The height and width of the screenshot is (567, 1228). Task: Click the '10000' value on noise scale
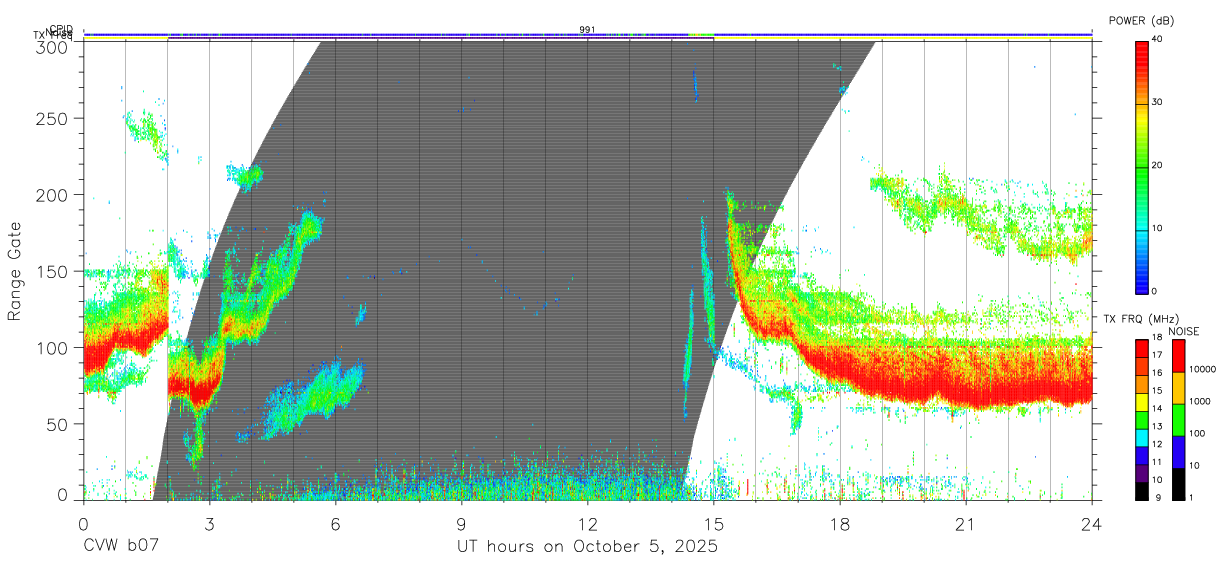[x=1203, y=369]
